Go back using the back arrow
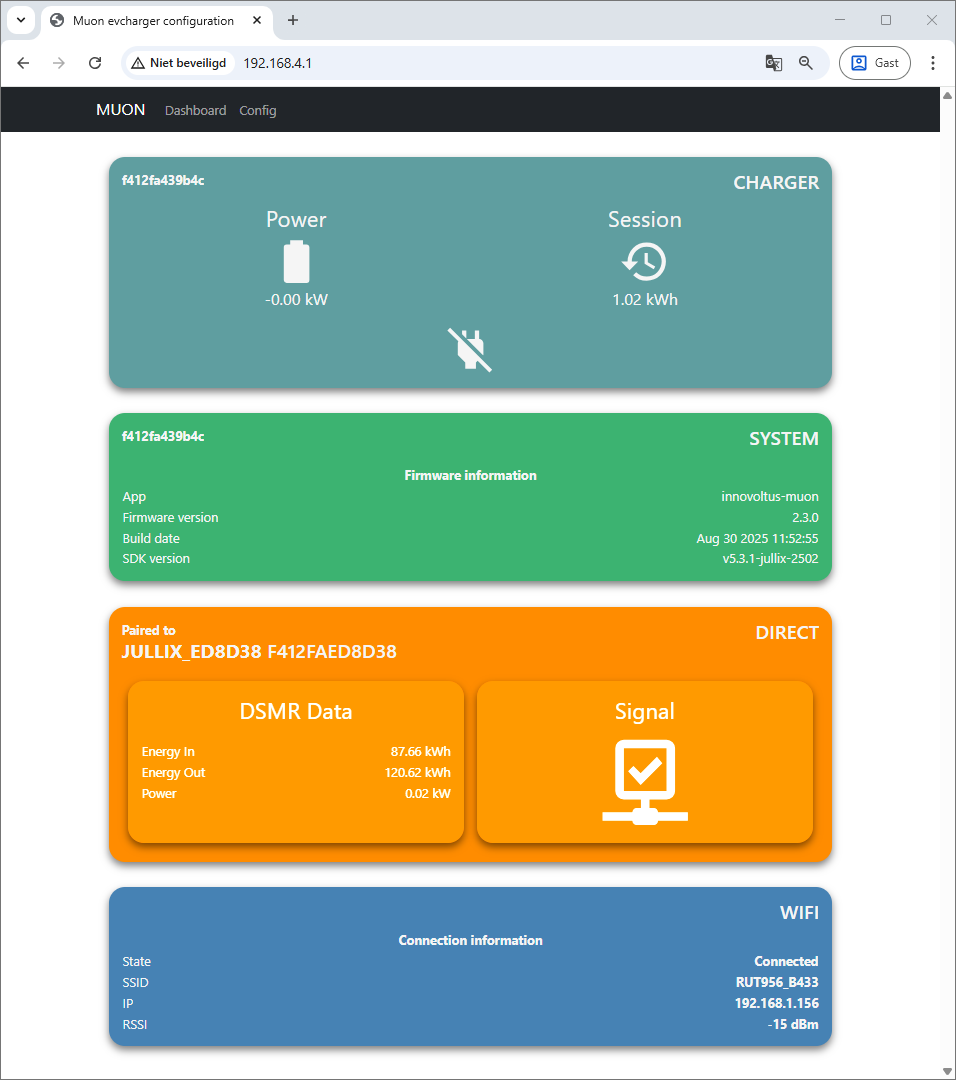The image size is (956, 1080). click(x=23, y=63)
